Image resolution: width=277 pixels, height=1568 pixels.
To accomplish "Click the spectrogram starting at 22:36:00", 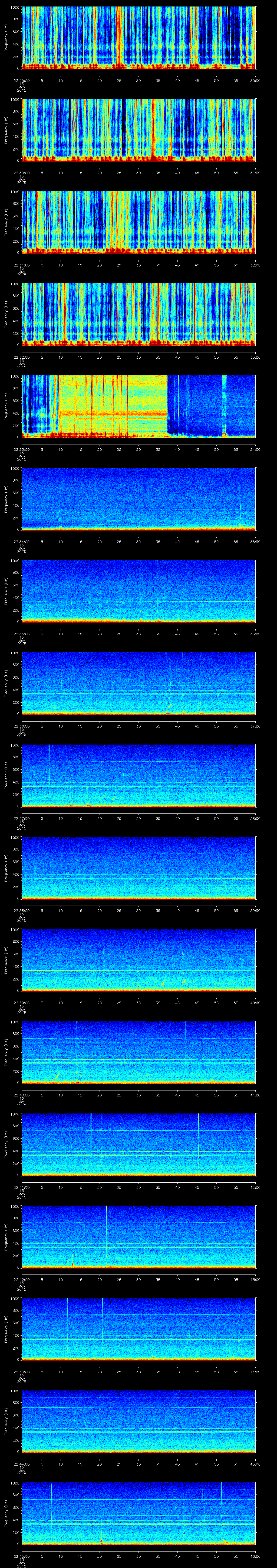I will click(x=138, y=683).
